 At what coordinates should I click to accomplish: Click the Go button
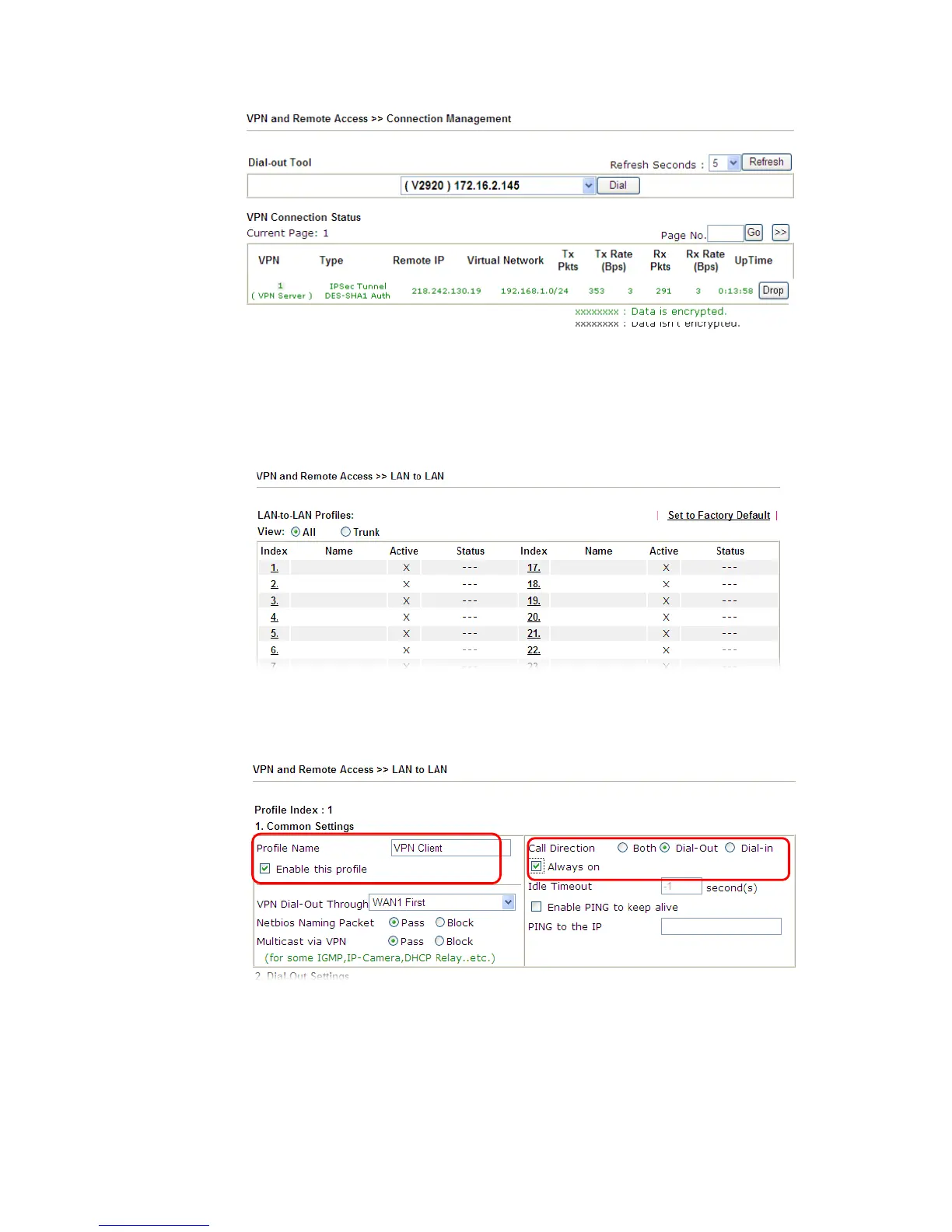point(754,233)
